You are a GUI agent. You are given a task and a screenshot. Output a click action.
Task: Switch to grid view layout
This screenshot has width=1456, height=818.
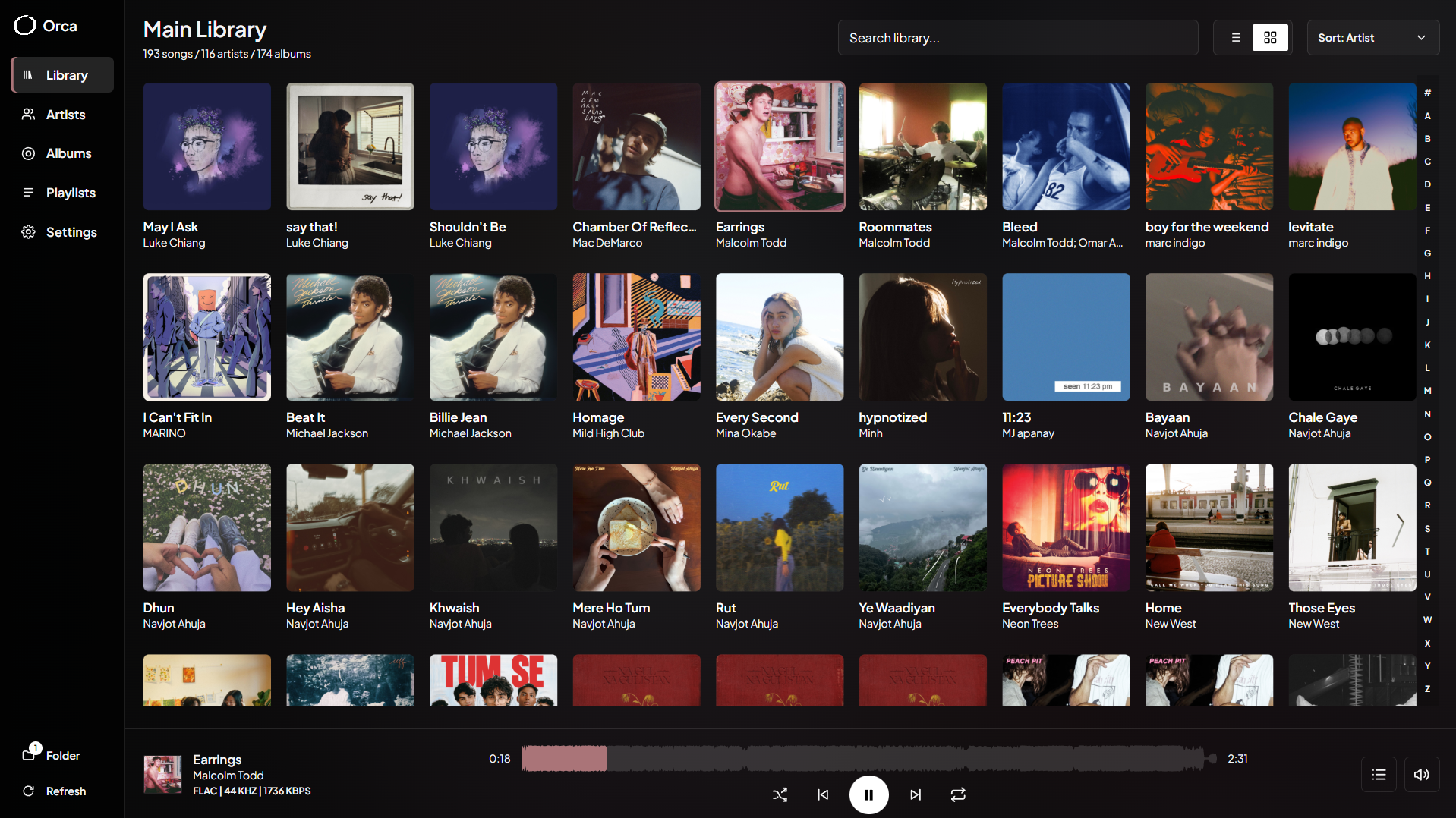[x=1270, y=38]
